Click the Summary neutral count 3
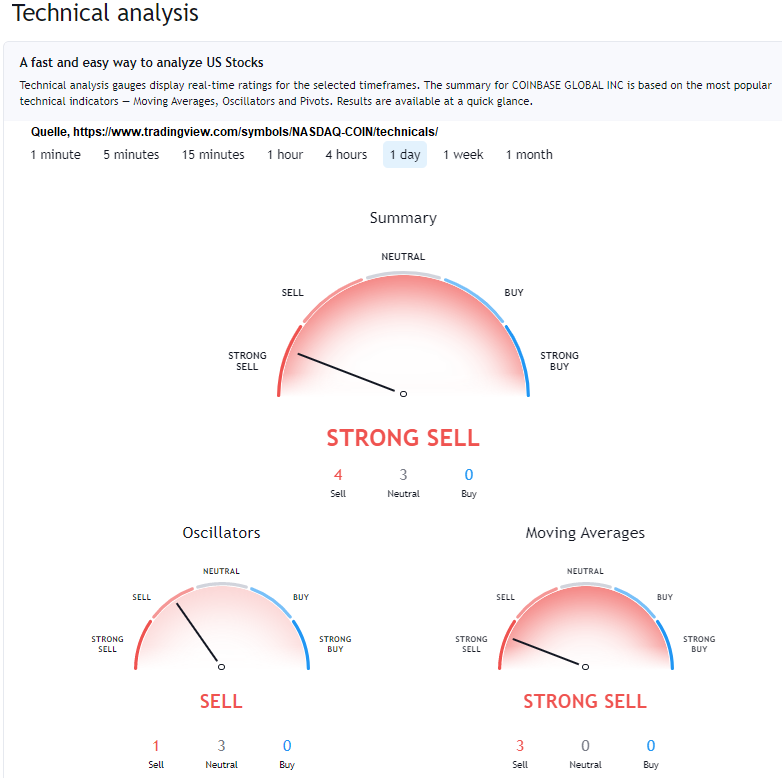The width and height of the screenshot is (782, 778). point(403,475)
